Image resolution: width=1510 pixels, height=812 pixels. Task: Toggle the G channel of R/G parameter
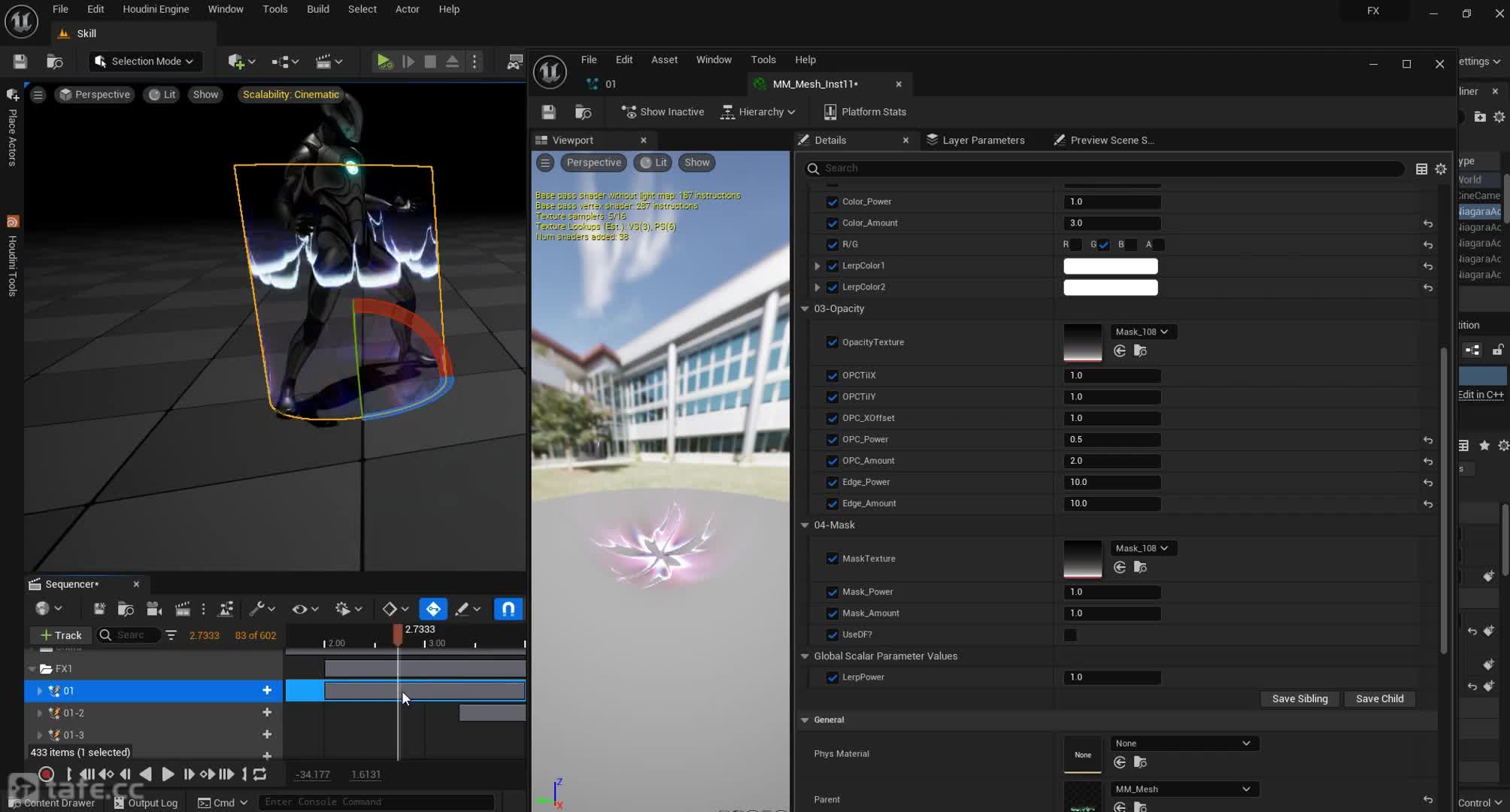[x=1103, y=245]
